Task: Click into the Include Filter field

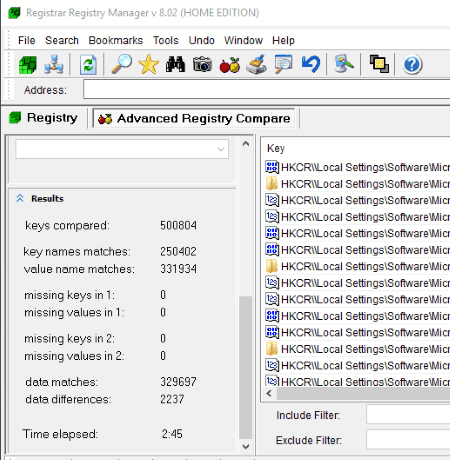Action: click(x=408, y=414)
